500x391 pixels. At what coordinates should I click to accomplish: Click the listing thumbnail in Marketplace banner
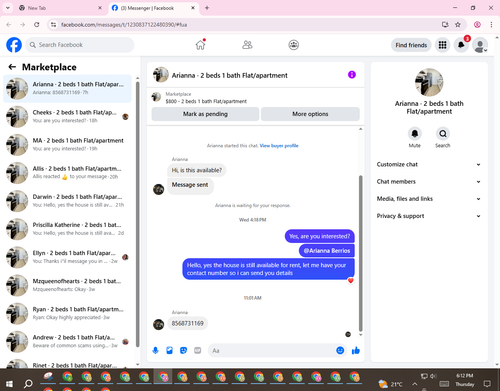pos(156,97)
